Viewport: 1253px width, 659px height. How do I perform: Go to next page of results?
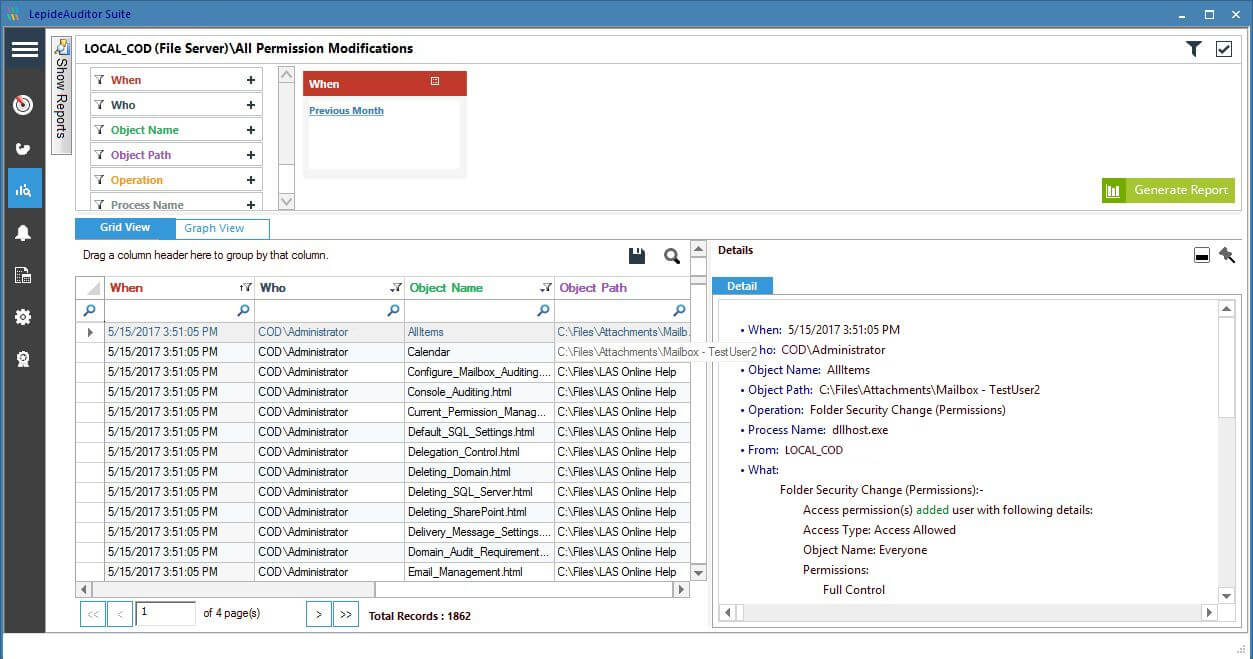tap(318, 615)
